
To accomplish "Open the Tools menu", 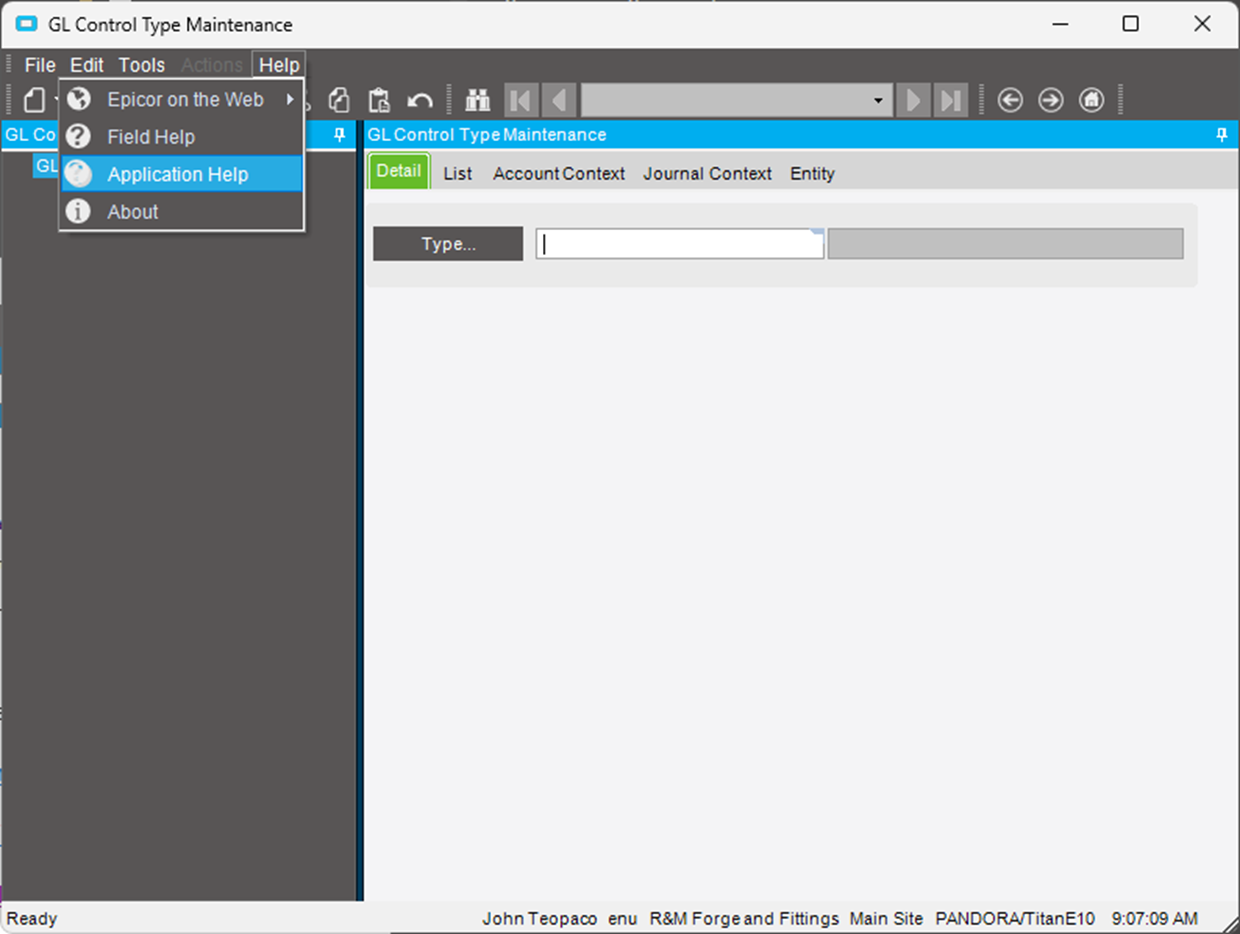I will tap(142, 65).
